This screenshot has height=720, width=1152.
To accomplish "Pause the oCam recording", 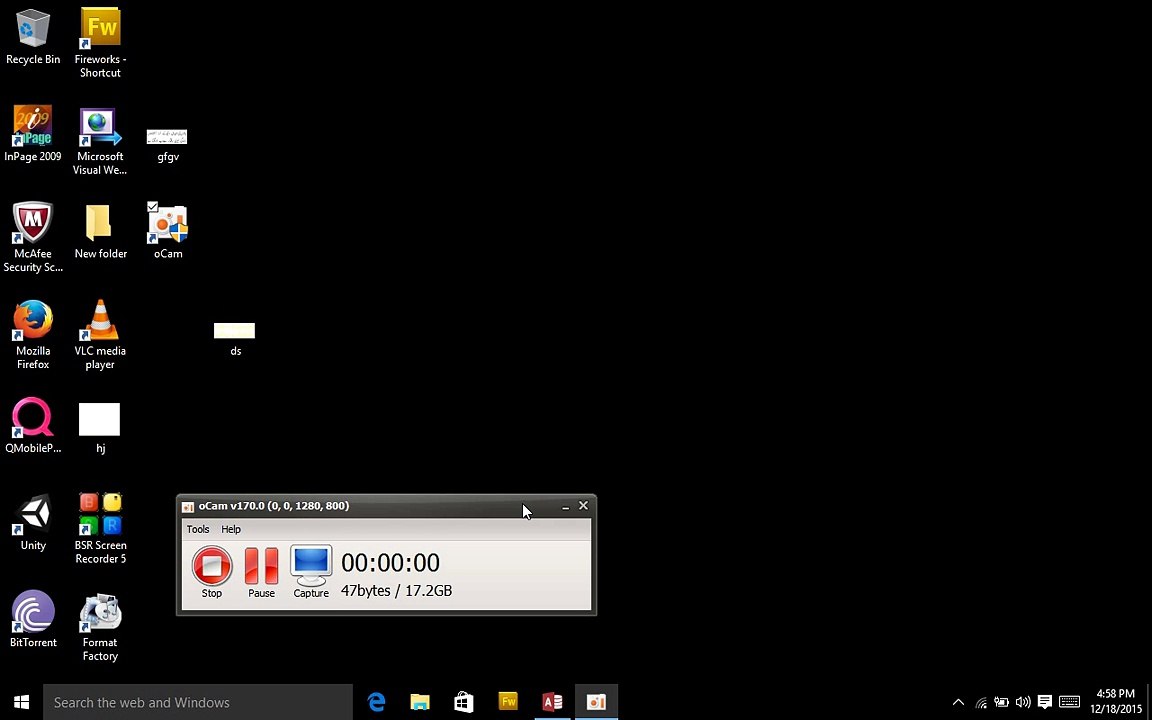I will (x=262, y=572).
